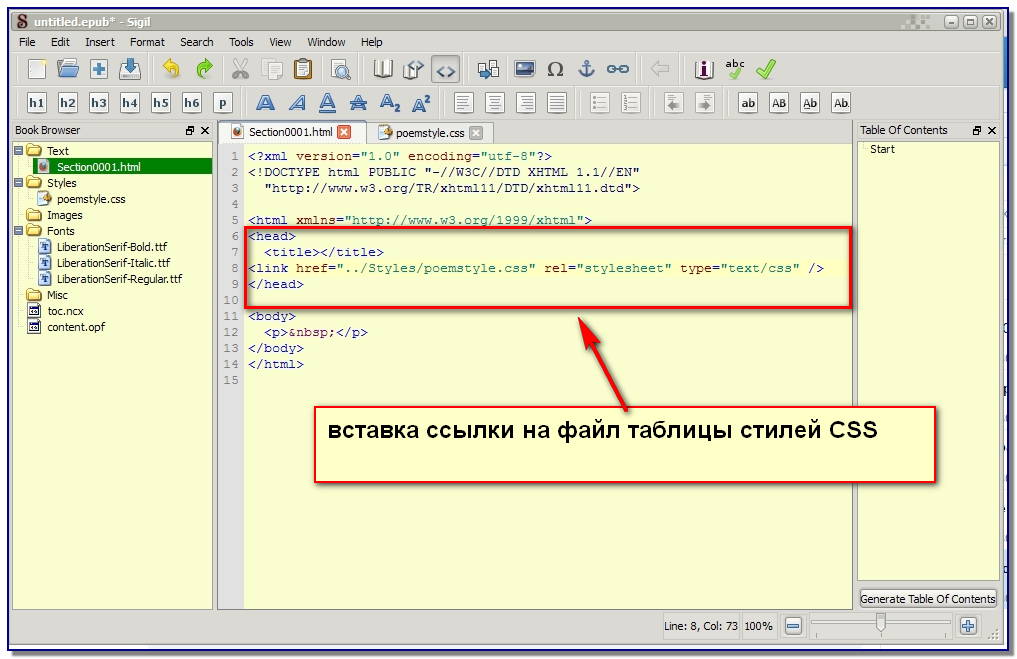
Task: Collapse the Text folder in Book Browser
Action: pyautogui.click(x=19, y=150)
